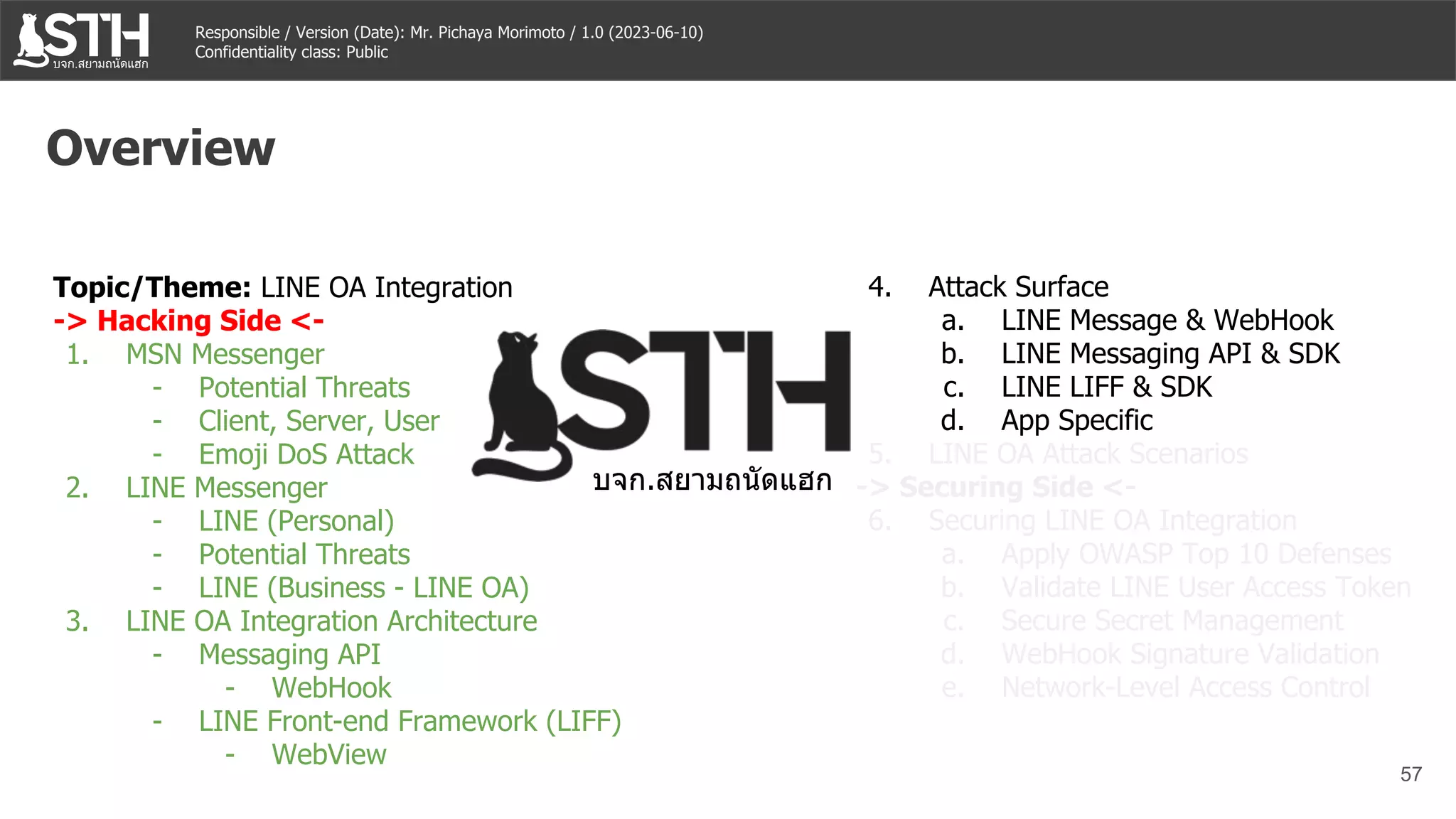This screenshot has width=1456, height=819.
Task: Click 'WebHook' sub-bullet
Action: tap(331, 688)
